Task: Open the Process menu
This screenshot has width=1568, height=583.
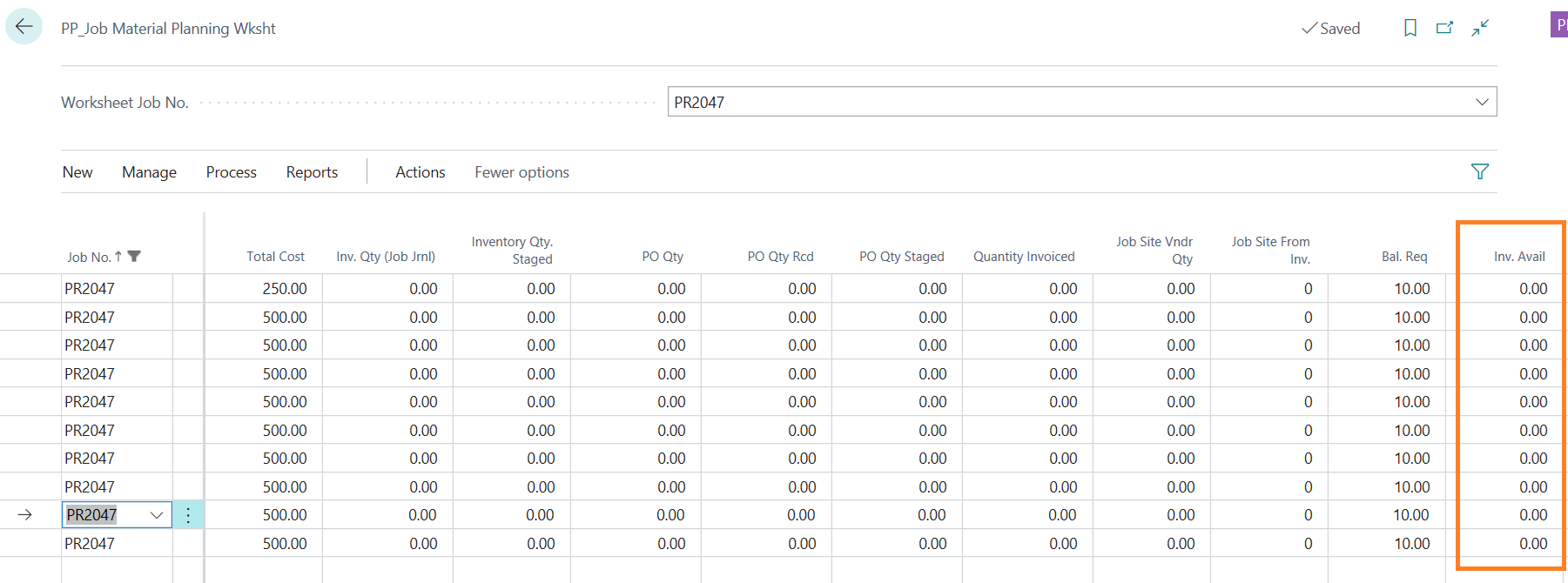Action: pyautogui.click(x=231, y=172)
